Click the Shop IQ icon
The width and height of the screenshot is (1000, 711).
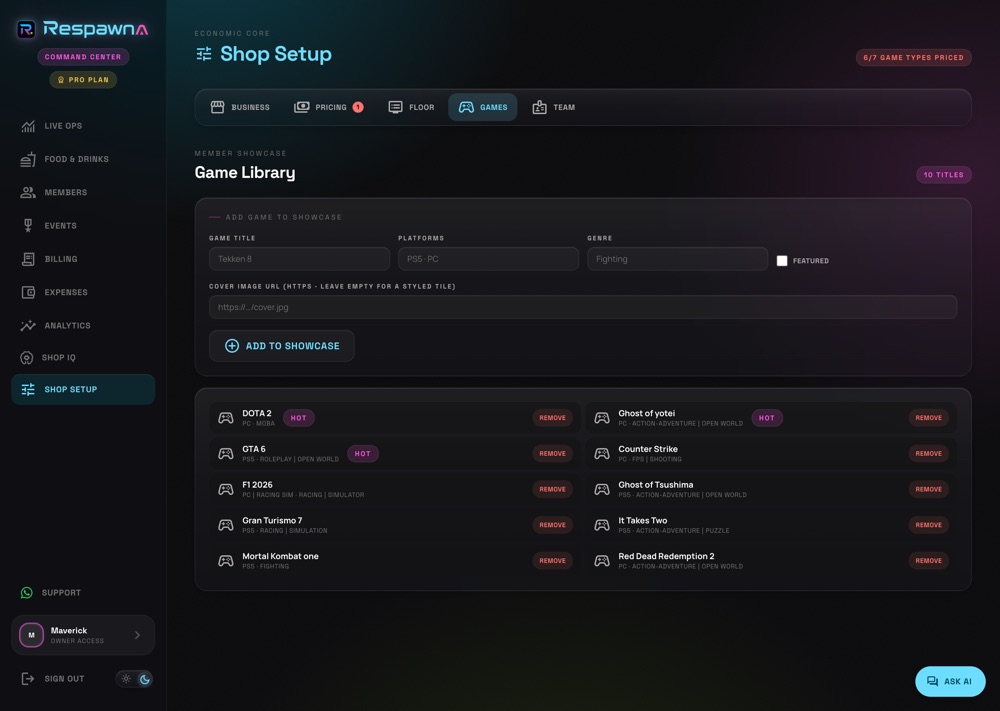[x=27, y=358]
